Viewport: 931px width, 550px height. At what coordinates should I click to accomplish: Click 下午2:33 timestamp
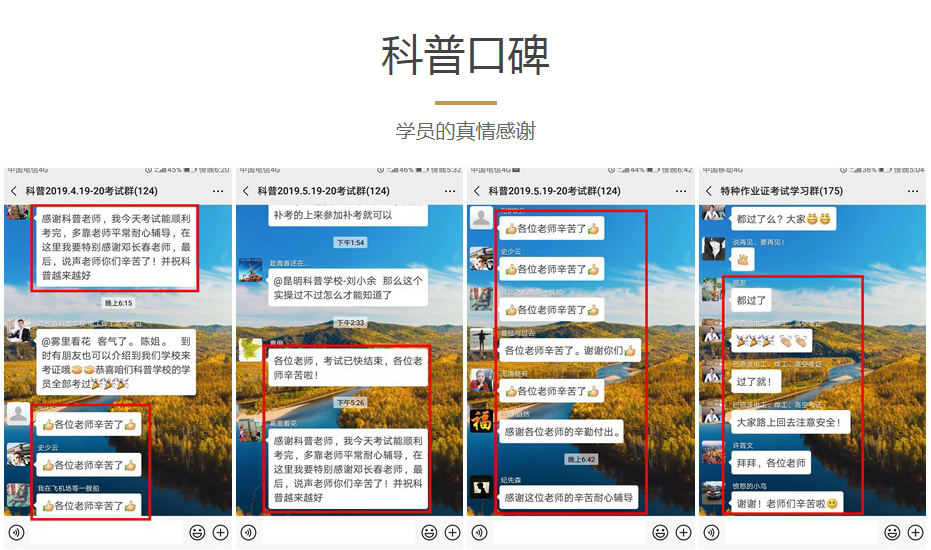point(350,323)
